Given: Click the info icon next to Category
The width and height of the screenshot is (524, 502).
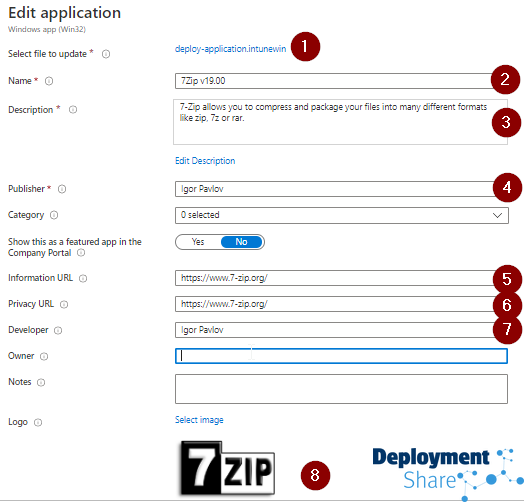Looking at the screenshot, I should [54, 215].
